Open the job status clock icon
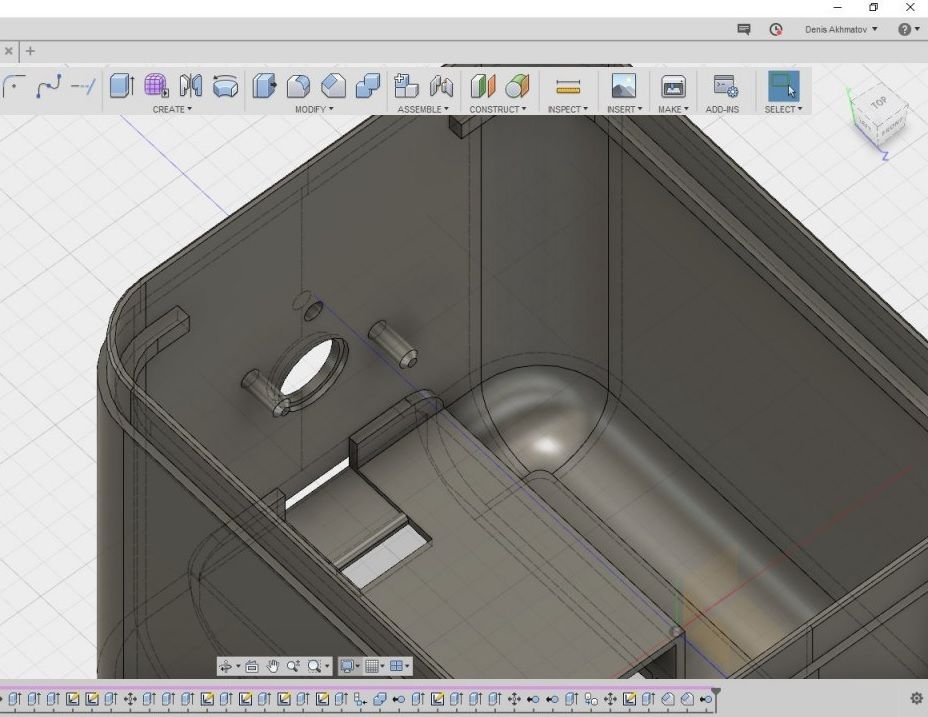 (775, 30)
